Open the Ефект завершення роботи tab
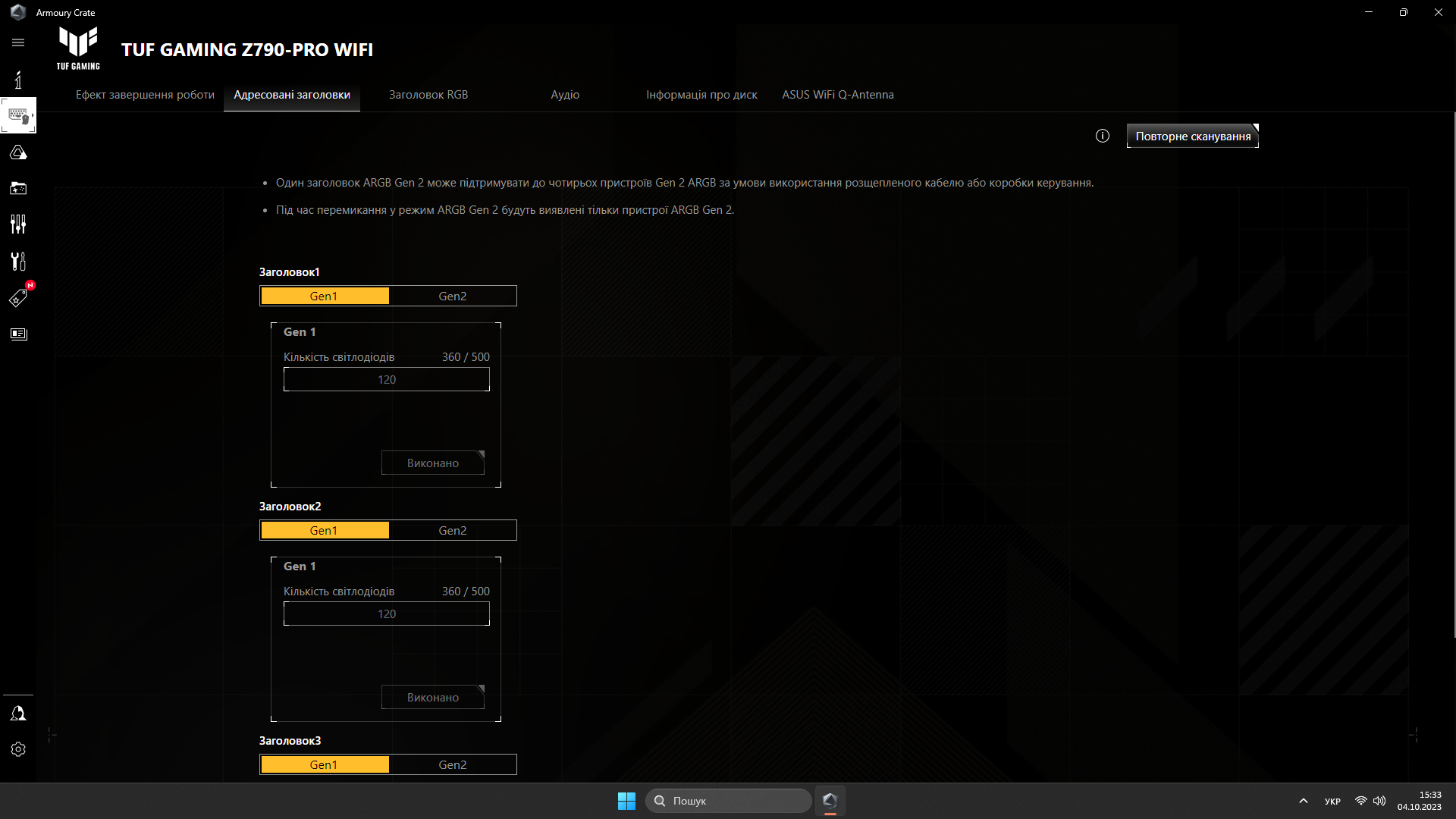This screenshot has width=1456, height=819. pos(145,95)
